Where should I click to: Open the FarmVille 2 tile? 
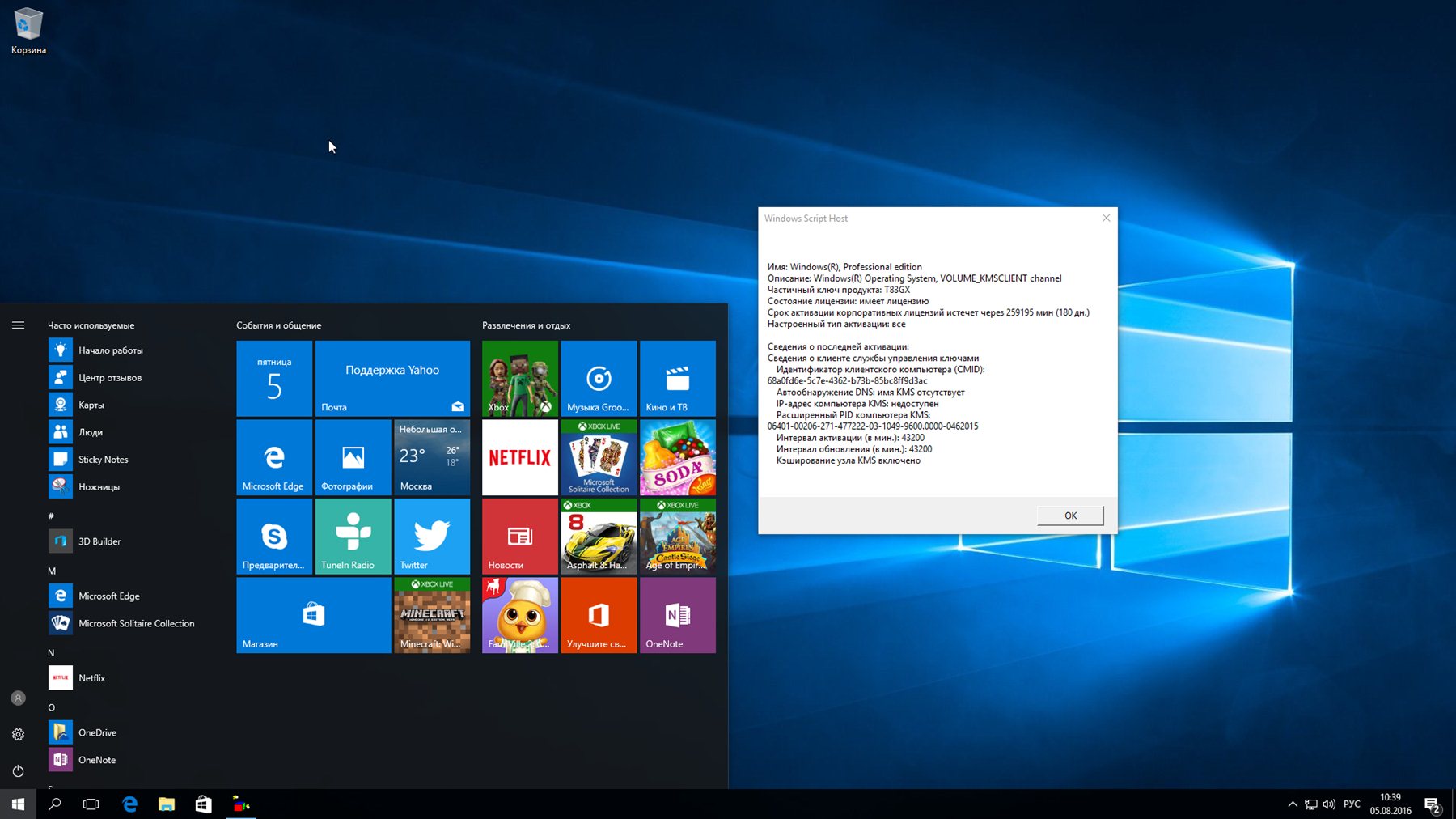[x=519, y=615]
